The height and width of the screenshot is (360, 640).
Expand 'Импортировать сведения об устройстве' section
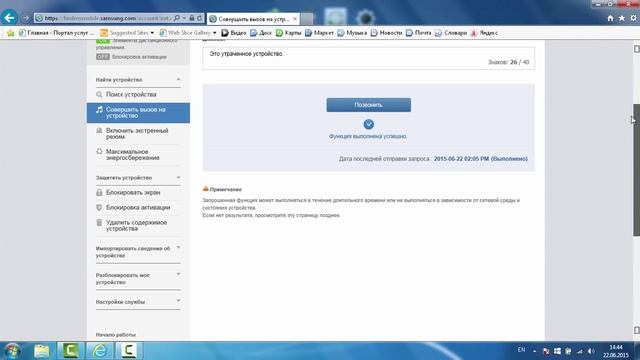[138, 252]
